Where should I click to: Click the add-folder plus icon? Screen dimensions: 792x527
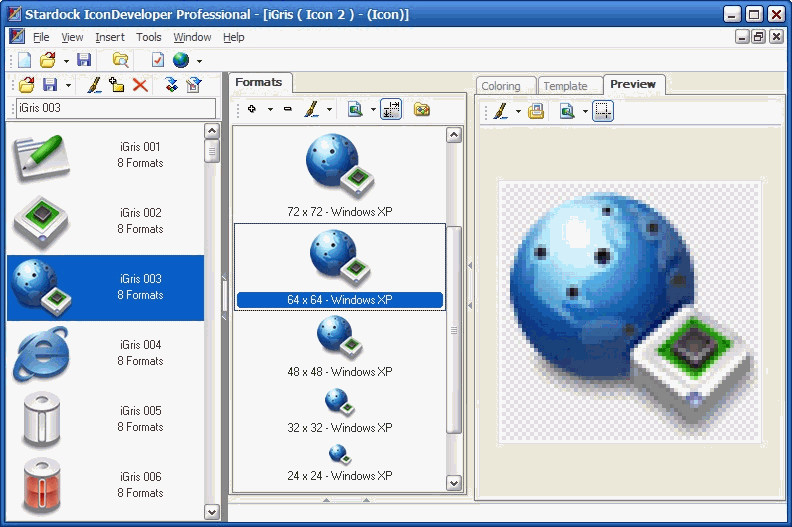(x=117, y=84)
